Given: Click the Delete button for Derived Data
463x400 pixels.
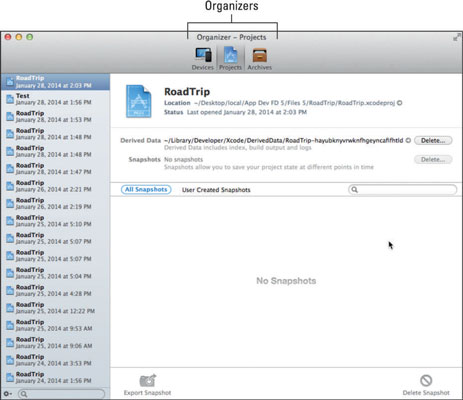Looking at the screenshot, I should tap(433, 140).
